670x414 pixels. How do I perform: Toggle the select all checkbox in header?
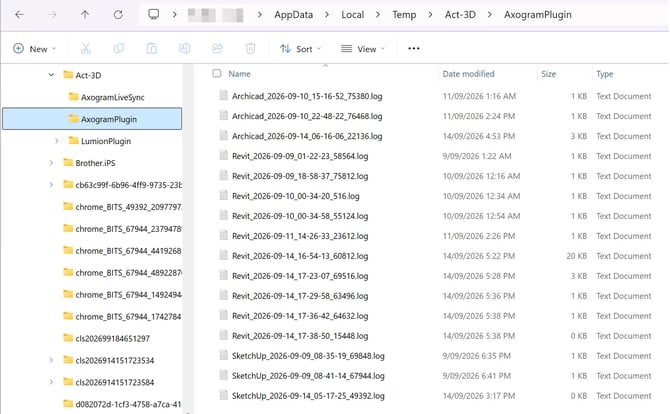(x=217, y=73)
